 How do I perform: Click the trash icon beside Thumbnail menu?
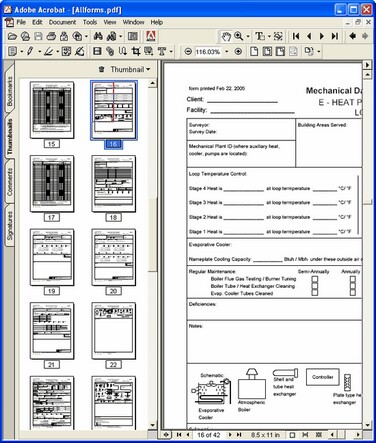point(102,69)
